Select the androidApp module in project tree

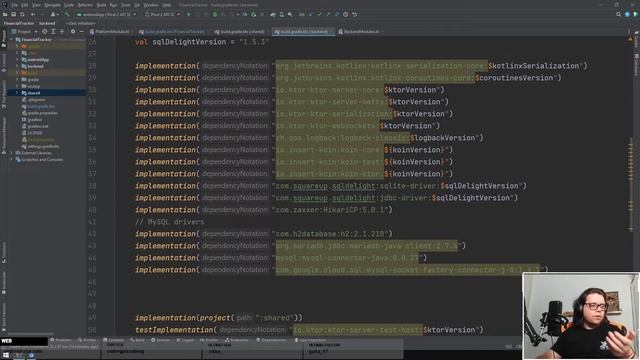pyautogui.click(x=38, y=60)
